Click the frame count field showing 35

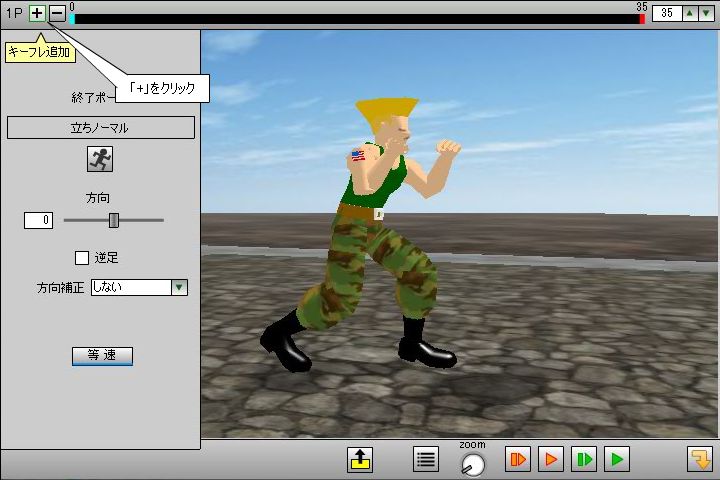pyautogui.click(x=667, y=13)
